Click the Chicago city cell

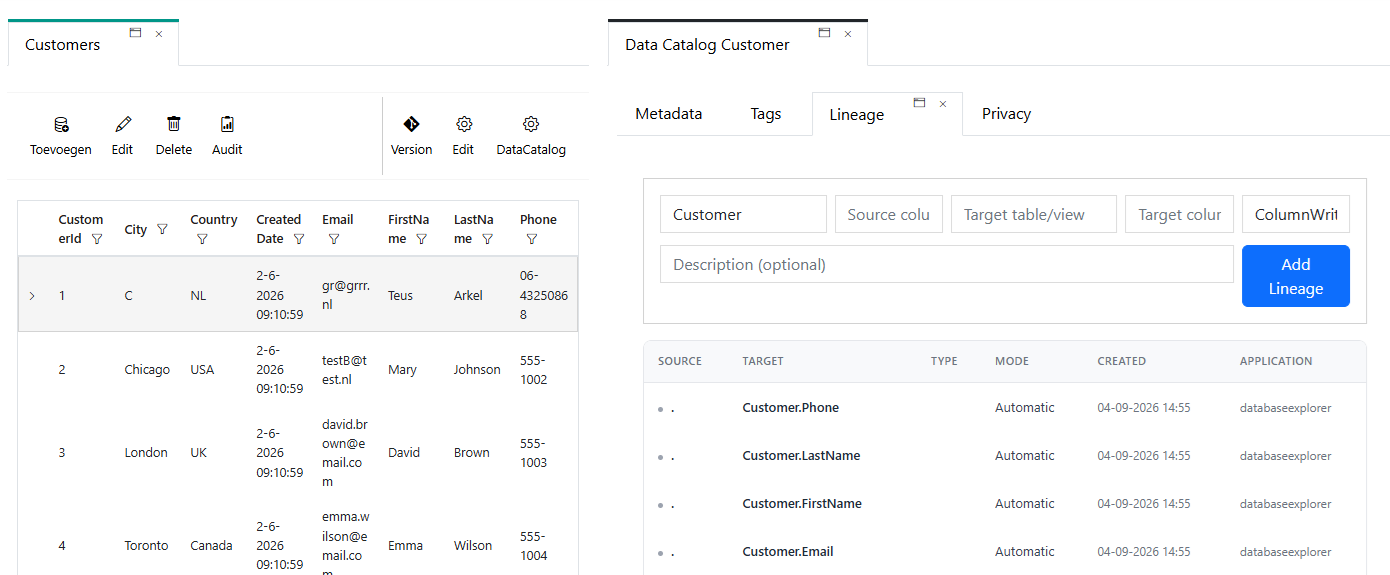147,370
